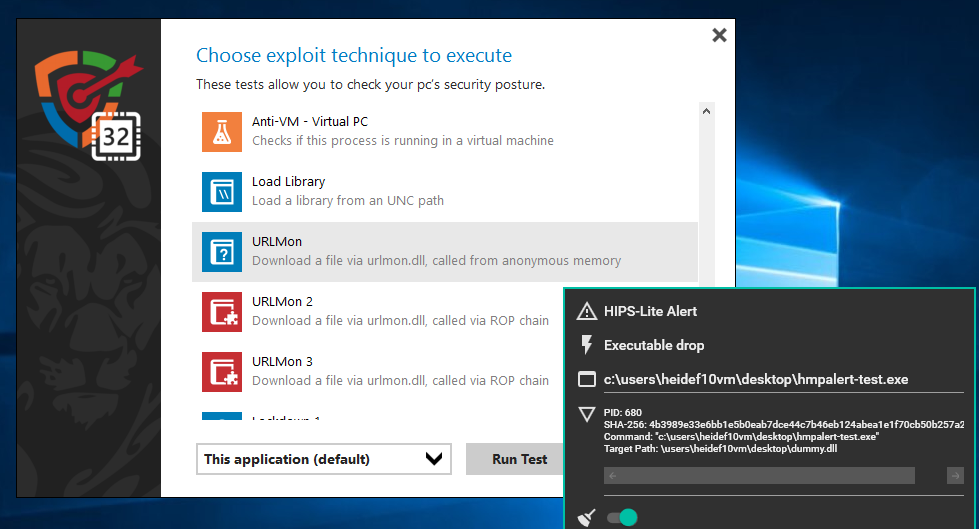Click the lightning bolt Executable drop icon

(586, 345)
